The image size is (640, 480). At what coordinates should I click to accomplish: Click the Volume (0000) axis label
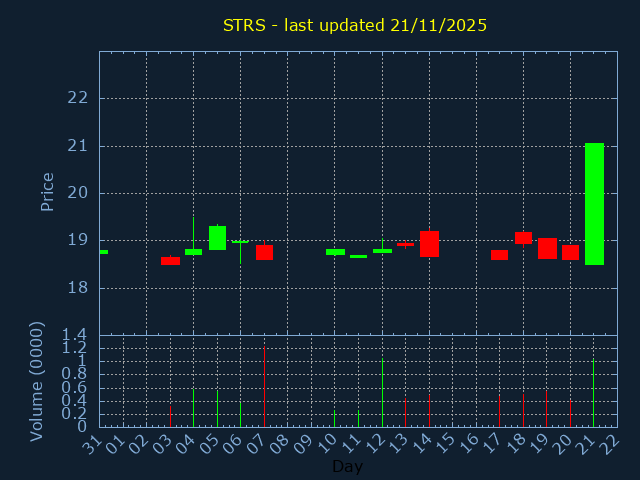37,381
